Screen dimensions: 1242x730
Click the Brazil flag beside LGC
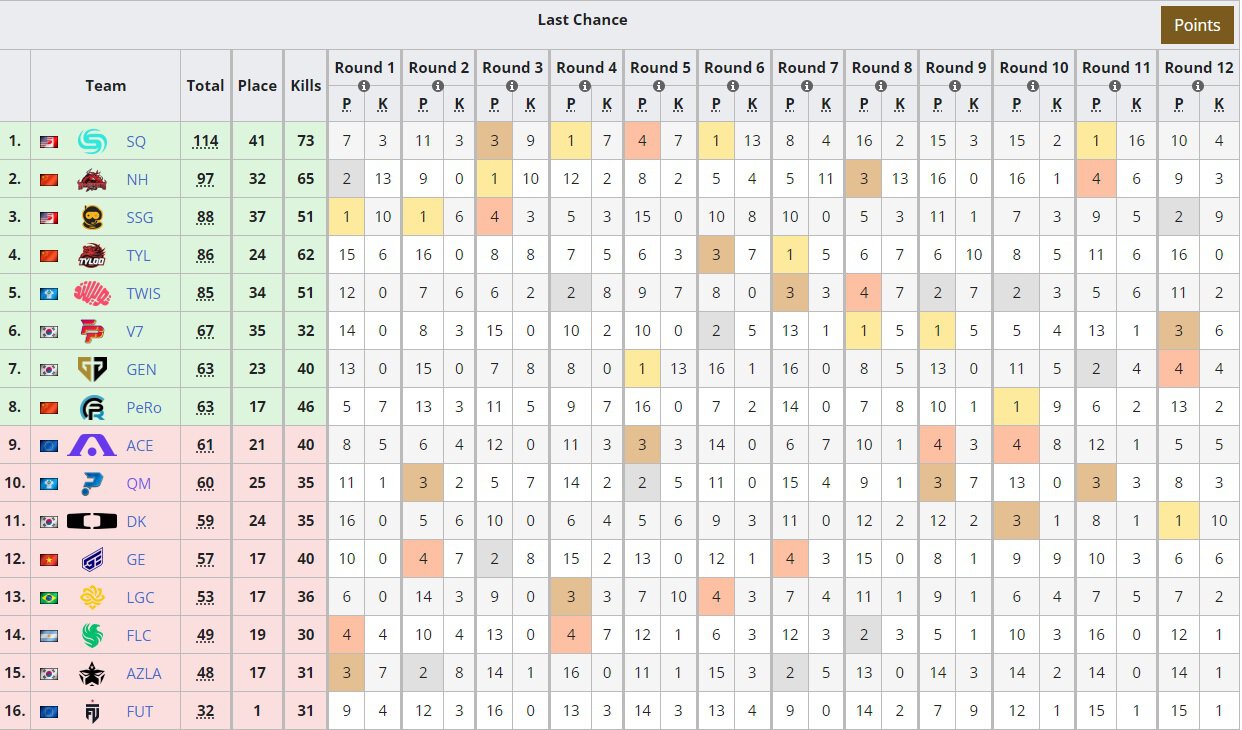(47, 597)
